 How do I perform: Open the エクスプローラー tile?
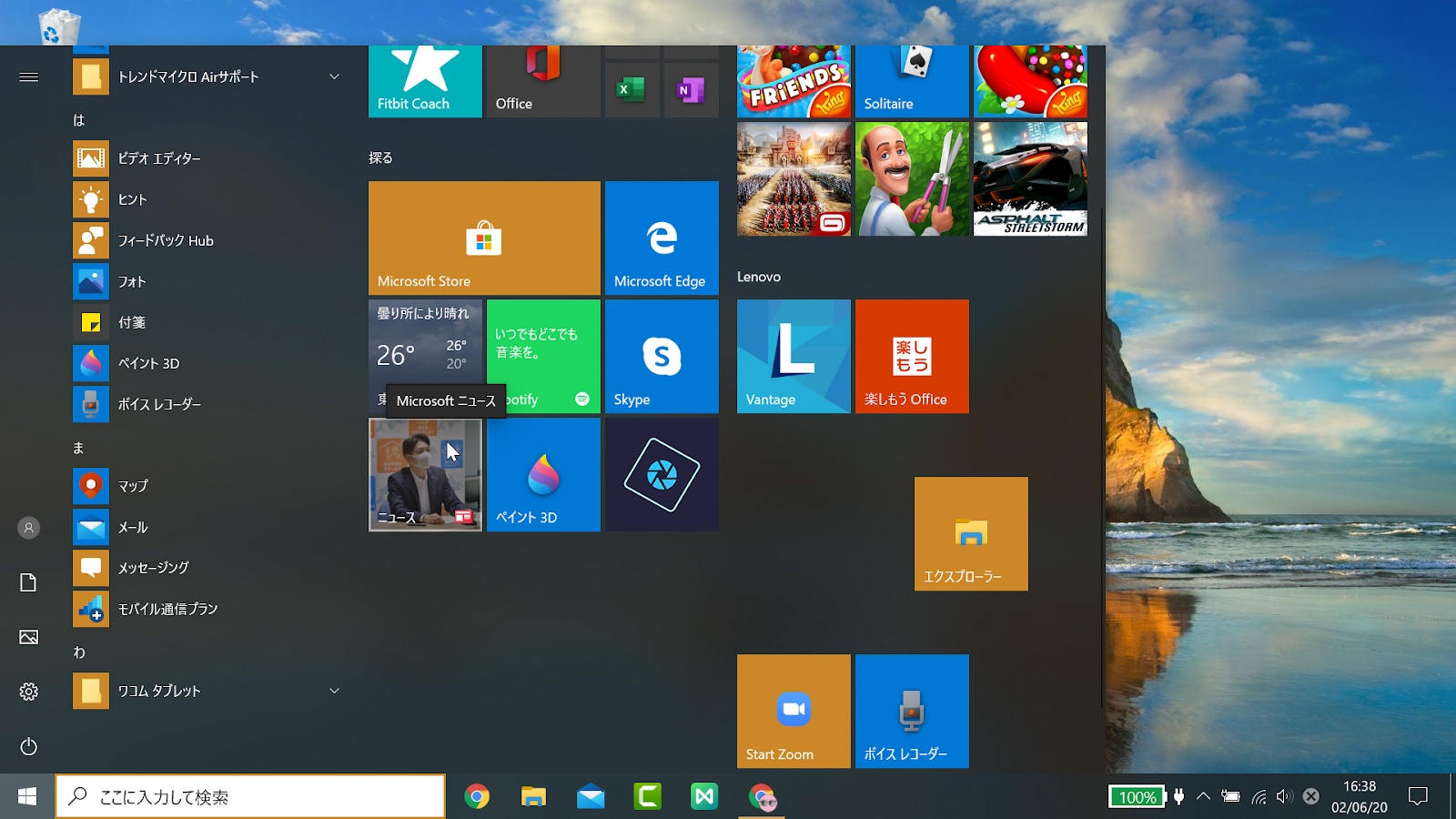coord(971,534)
